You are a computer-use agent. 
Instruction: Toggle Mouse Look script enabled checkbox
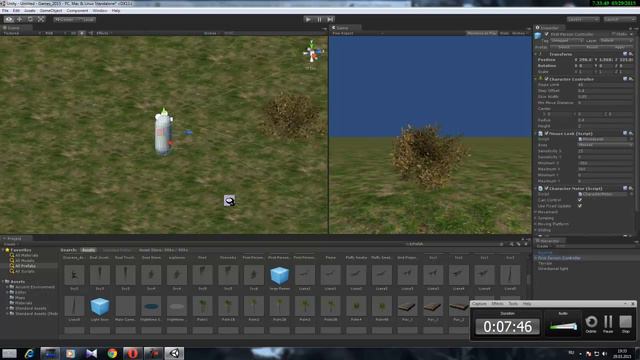(x=547, y=133)
